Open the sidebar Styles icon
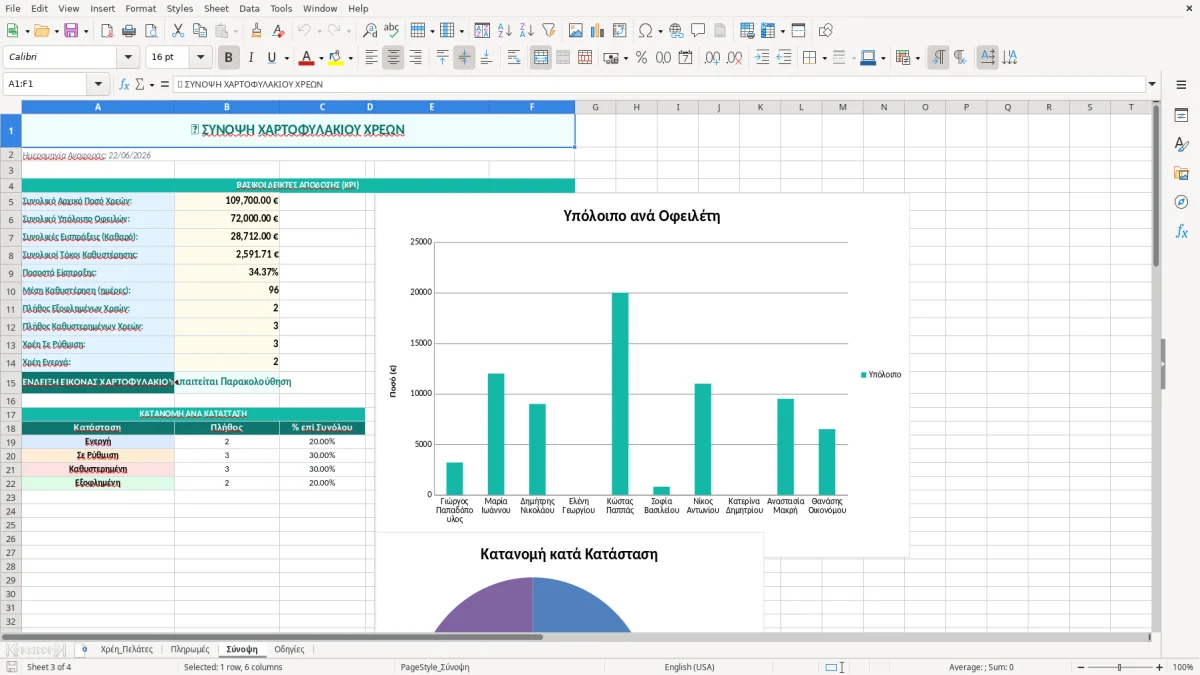This screenshot has width=1200, height=675. click(1181, 144)
